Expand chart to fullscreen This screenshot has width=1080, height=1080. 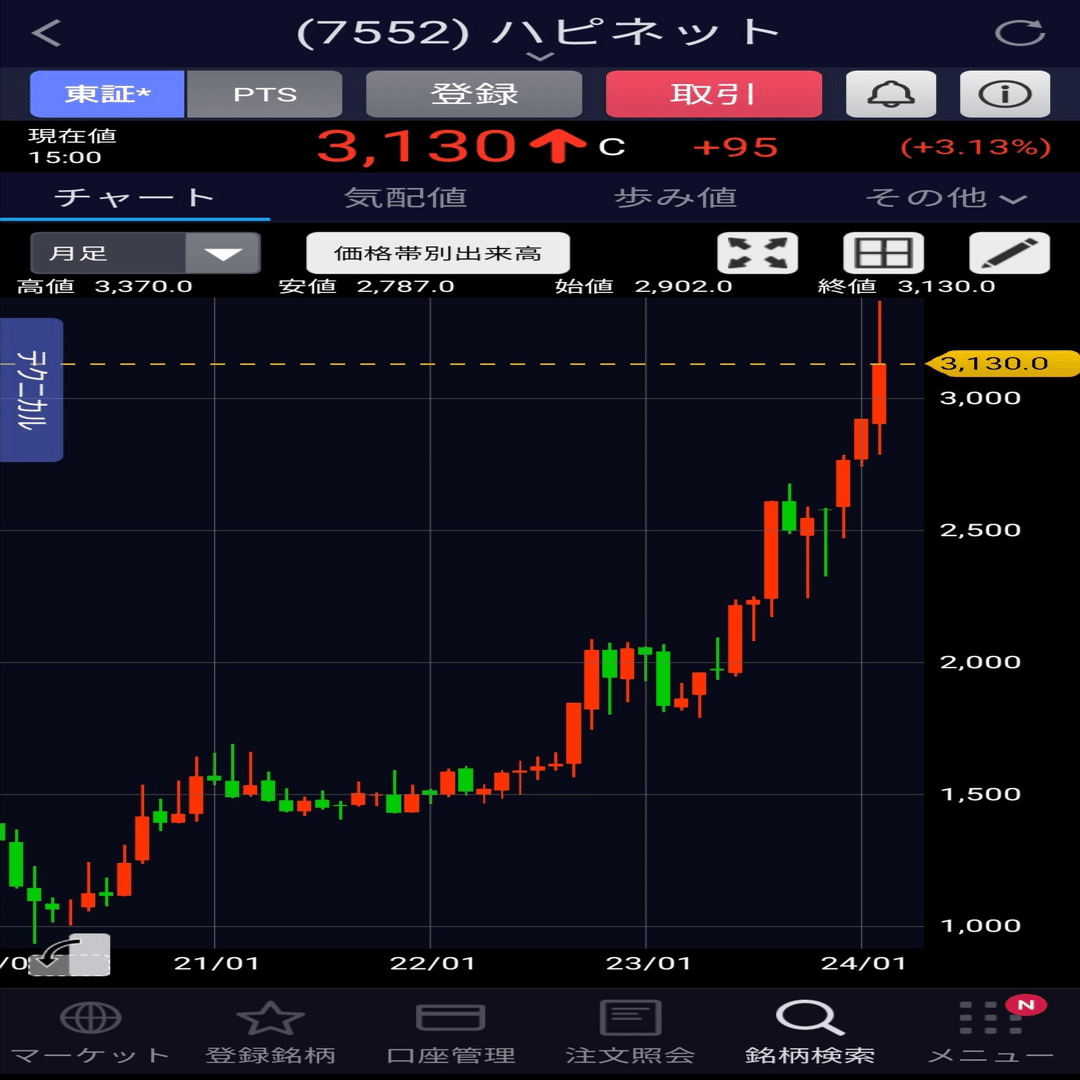tap(758, 253)
